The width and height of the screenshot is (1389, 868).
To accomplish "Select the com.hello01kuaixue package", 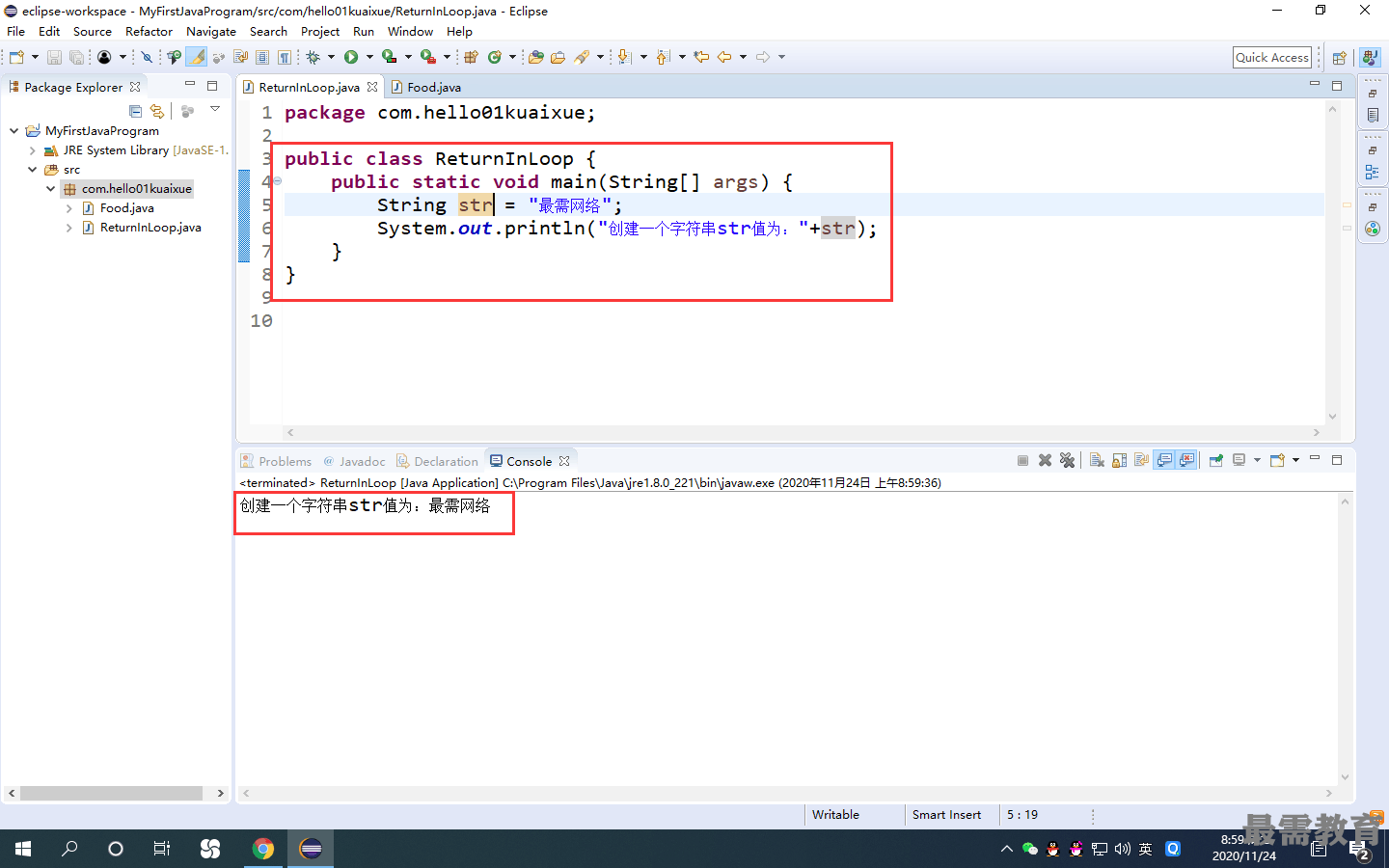I will [x=136, y=189].
